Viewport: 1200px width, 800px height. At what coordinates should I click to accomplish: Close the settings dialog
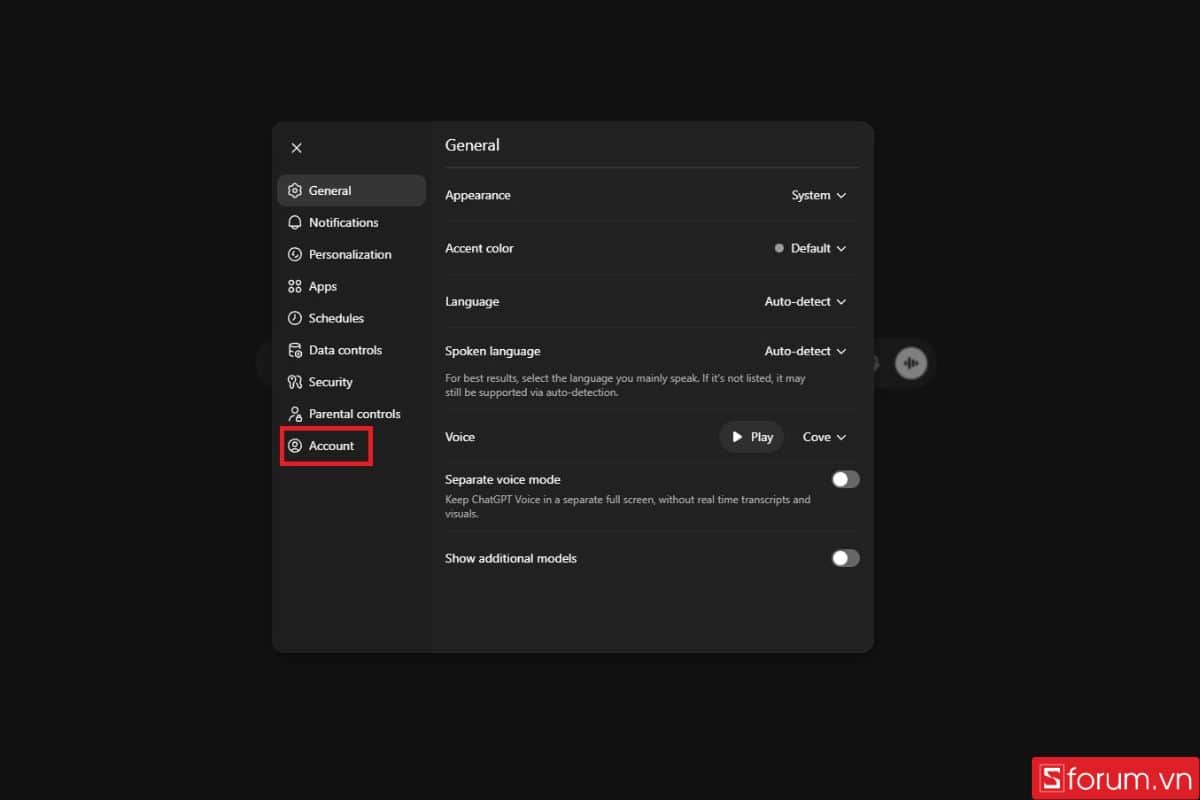pos(297,148)
